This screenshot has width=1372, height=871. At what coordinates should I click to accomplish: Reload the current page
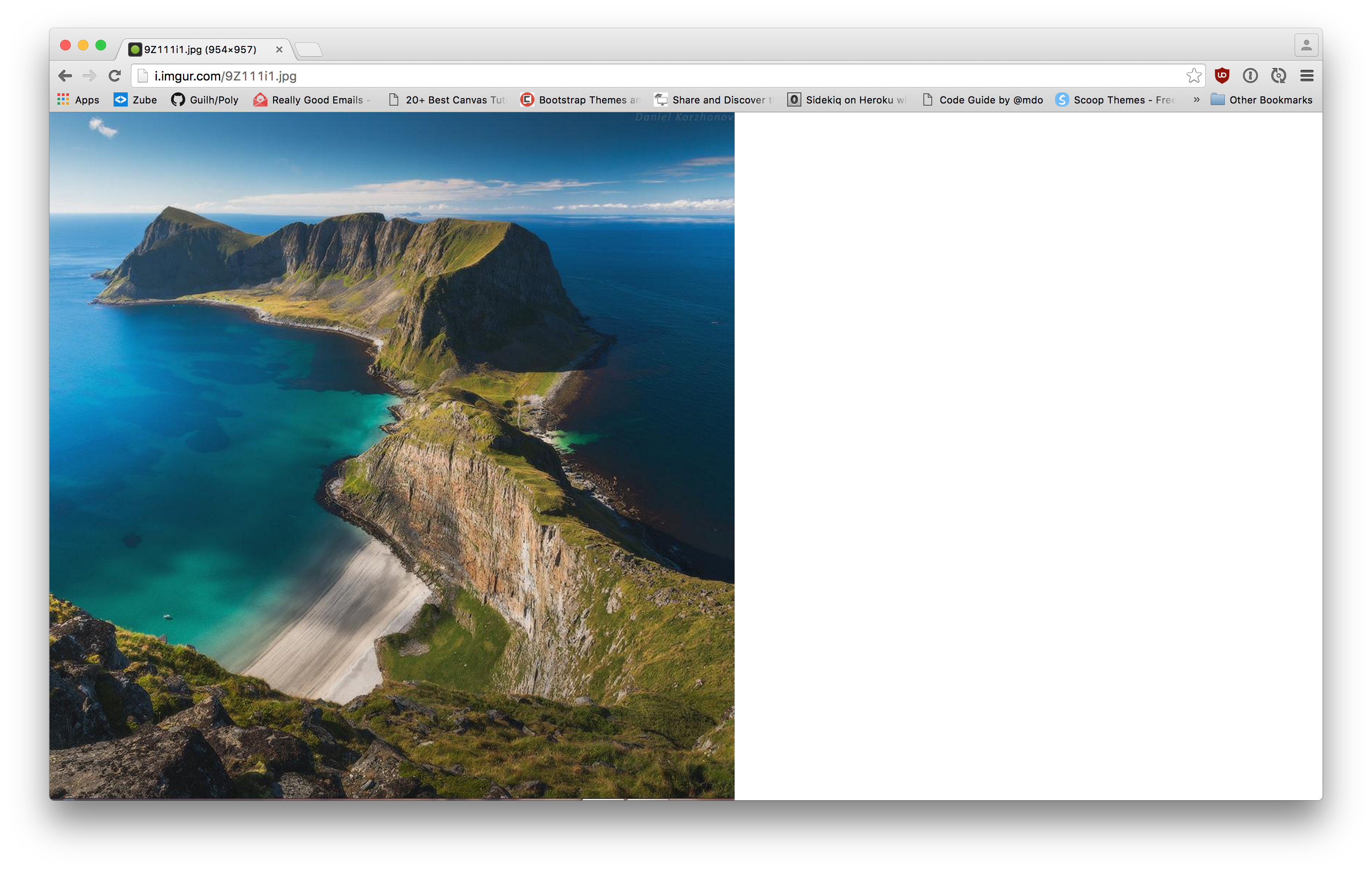coord(114,76)
